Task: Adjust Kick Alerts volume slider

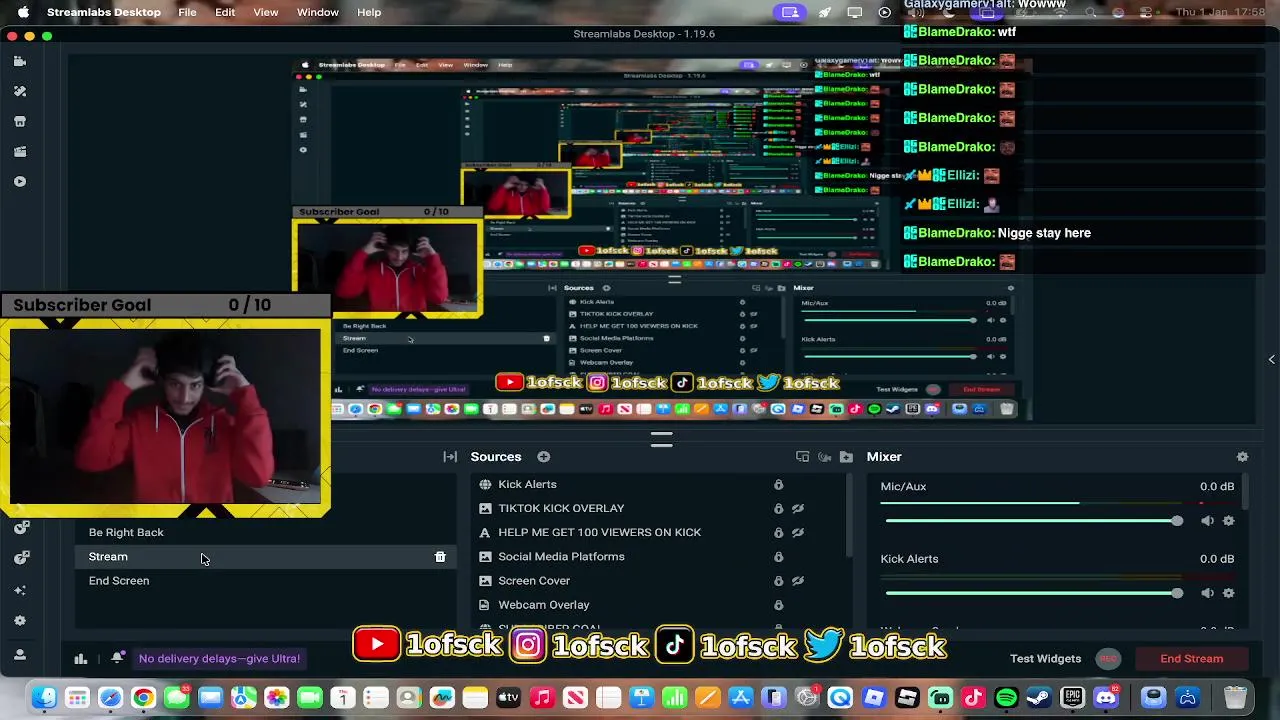Action: (x=1034, y=593)
